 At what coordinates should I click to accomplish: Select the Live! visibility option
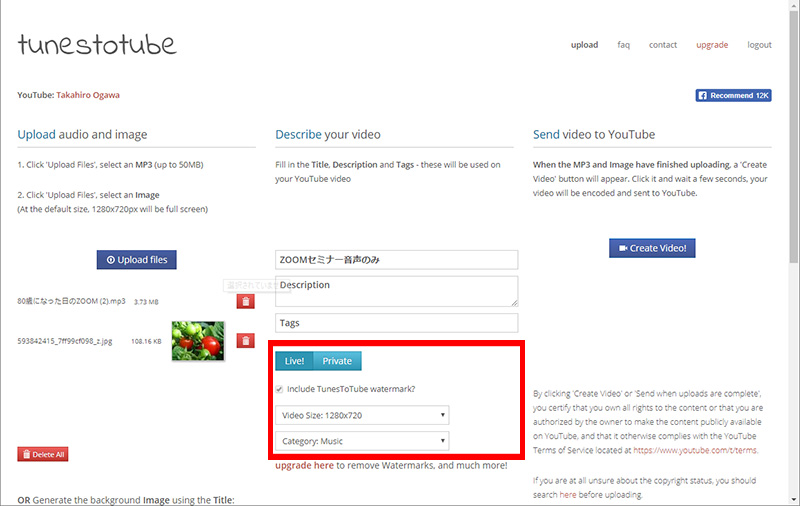point(295,361)
